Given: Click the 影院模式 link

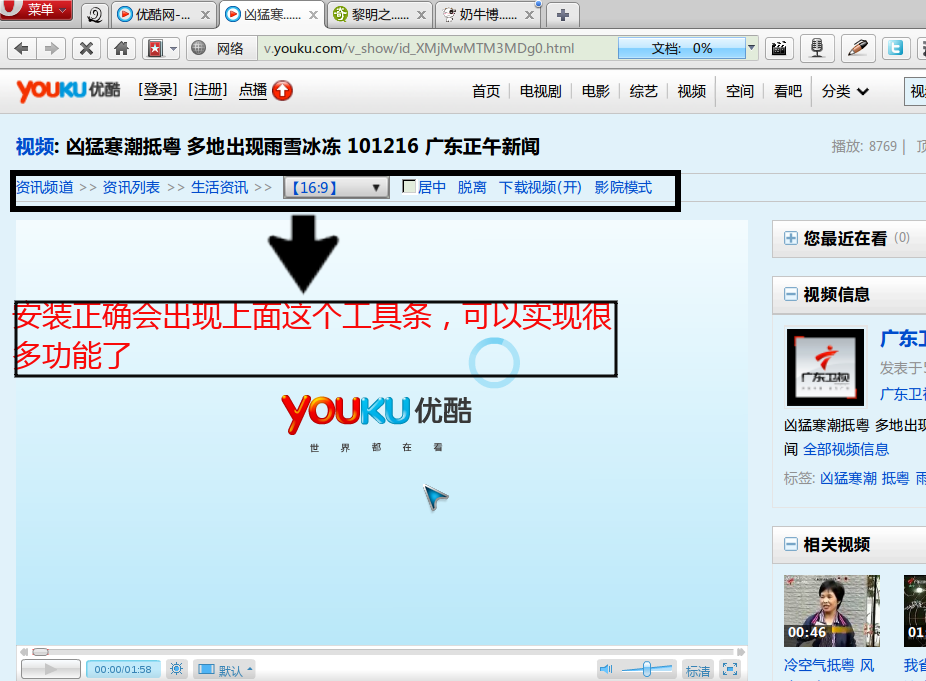Looking at the screenshot, I should click(623, 187).
